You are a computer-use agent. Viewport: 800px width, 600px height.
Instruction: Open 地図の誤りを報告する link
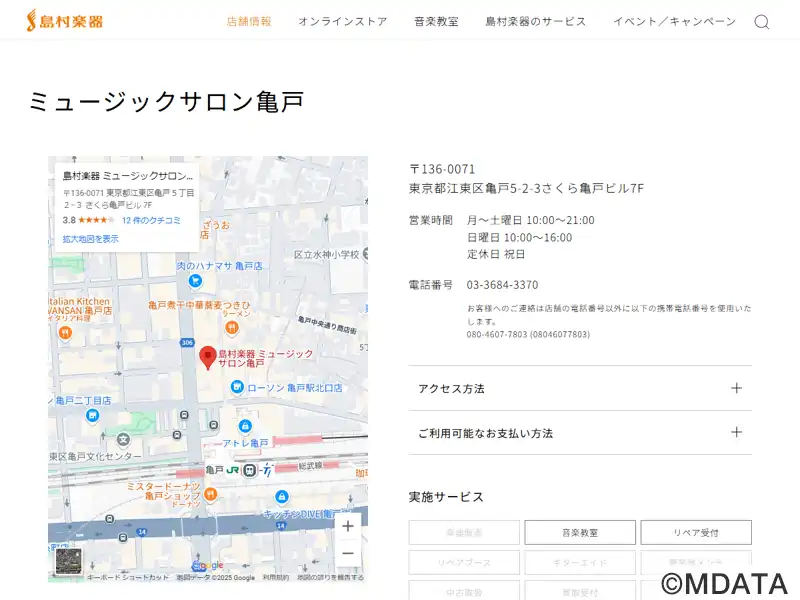[x=330, y=578]
